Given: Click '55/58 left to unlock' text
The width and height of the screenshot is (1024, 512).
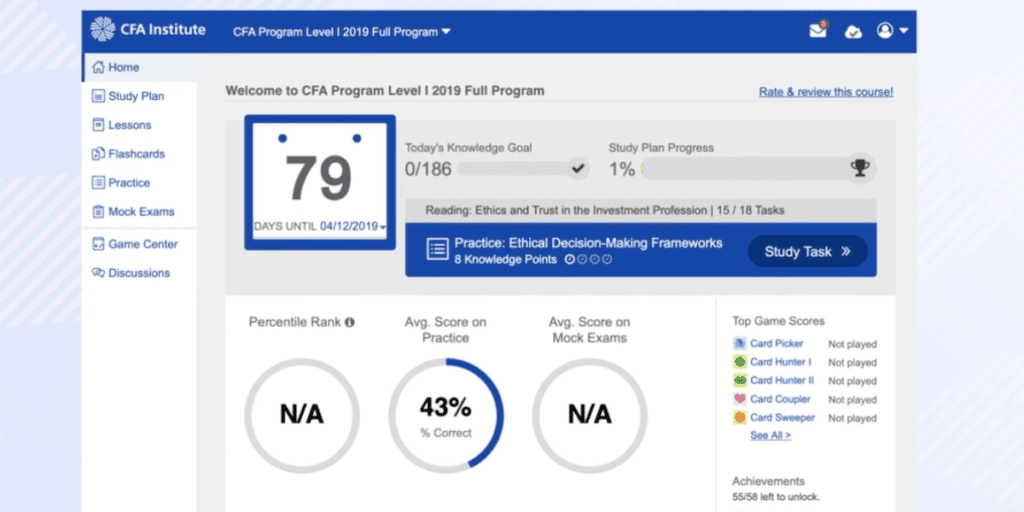Looking at the screenshot, I should [776, 497].
